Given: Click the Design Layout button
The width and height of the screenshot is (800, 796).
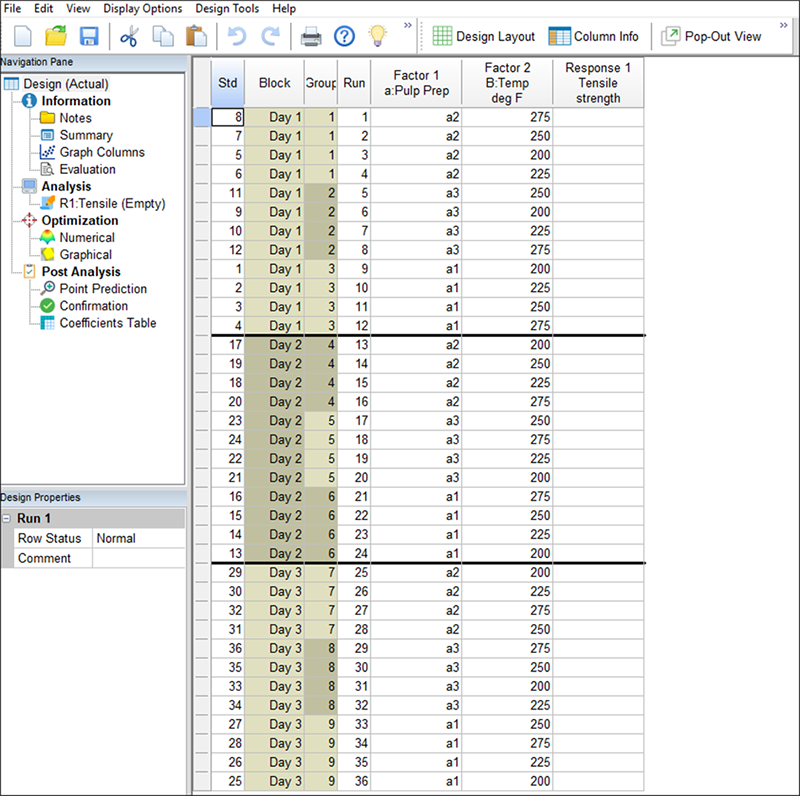Looking at the screenshot, I should [484, 37].
